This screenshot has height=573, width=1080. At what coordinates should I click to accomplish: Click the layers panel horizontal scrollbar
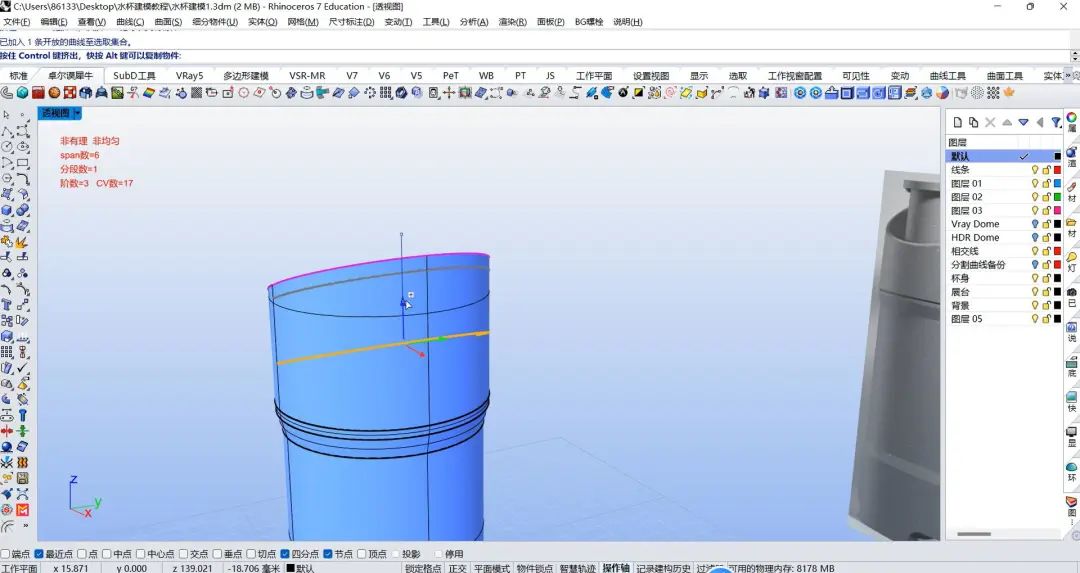pyautogui.click(x=974, y=534)
